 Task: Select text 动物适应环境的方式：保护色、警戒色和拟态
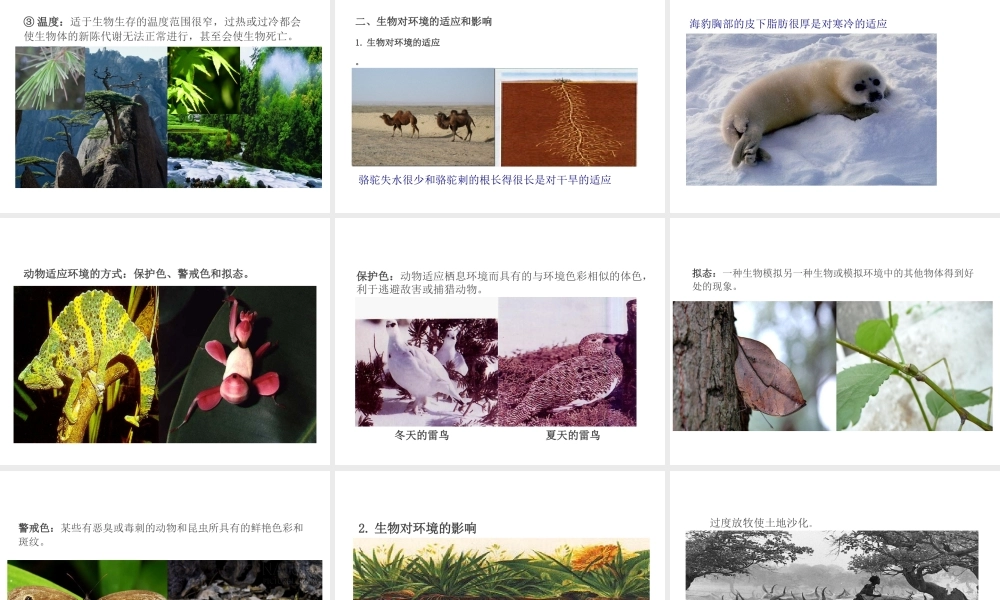pyautogui.click(x=136, y=274)
